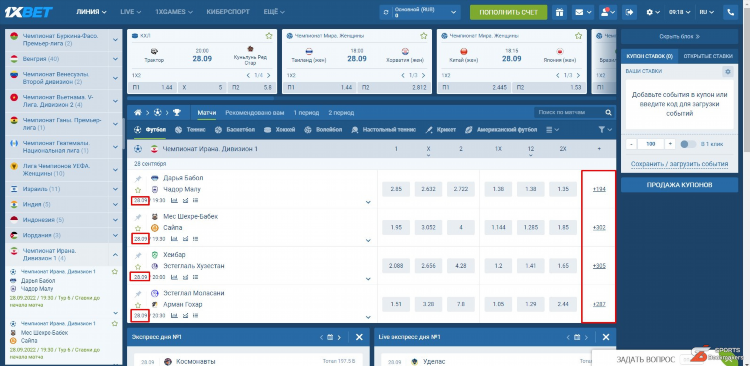Close the Live экспресс дня №1 panel
This screenshot has width=750, height=366.
pyautogui.click(x=606, y=337)
